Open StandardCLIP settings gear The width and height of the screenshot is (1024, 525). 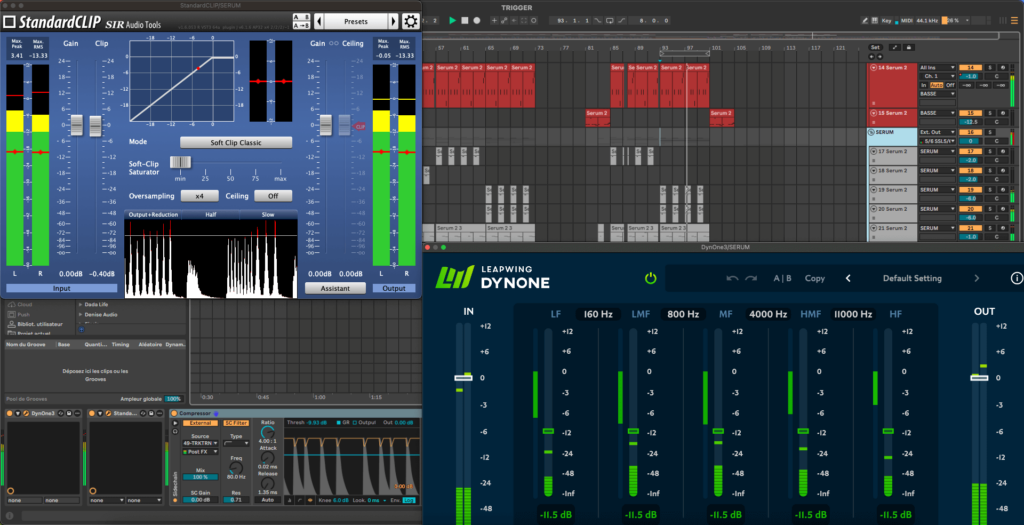(410, 22)
